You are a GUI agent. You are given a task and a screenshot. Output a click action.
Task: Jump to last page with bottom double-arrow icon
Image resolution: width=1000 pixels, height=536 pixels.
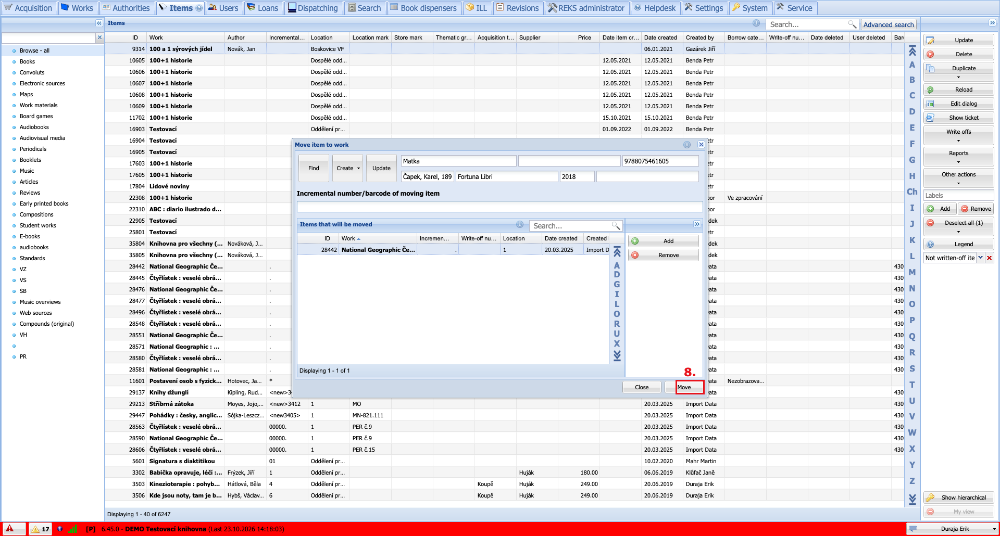[x=912, y=498]
